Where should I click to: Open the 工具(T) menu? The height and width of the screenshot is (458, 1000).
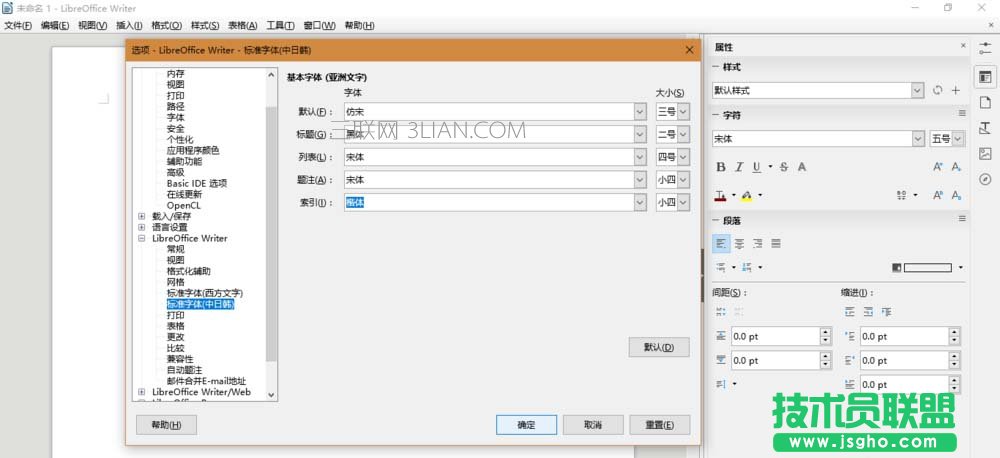click(x=280, y=26)
